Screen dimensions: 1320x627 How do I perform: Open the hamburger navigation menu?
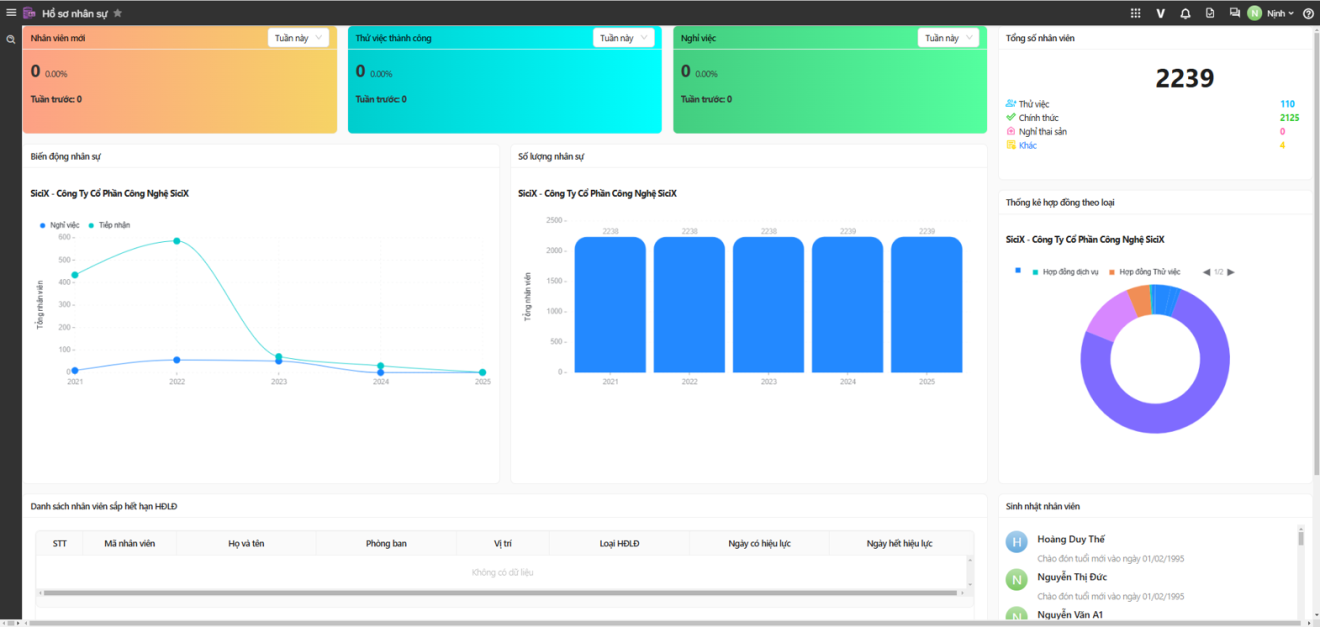tap(11, 13)
